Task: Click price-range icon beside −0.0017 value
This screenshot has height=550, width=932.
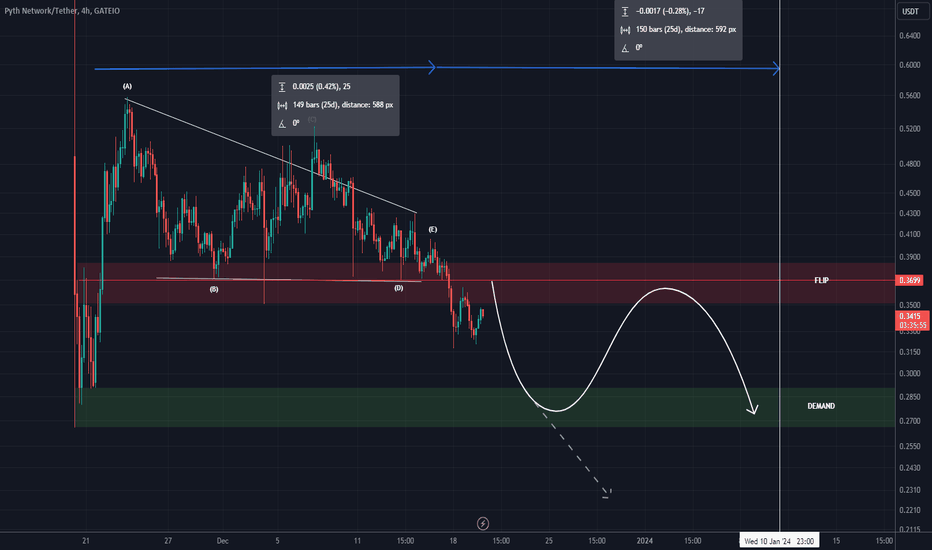Action: pos(625,11)
